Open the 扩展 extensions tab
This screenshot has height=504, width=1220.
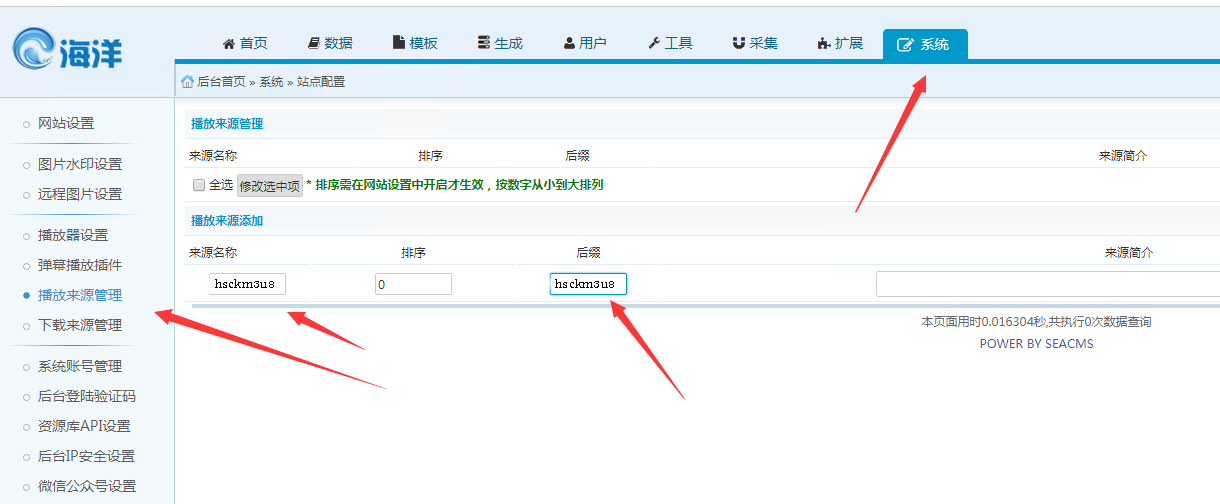(840, 43)
